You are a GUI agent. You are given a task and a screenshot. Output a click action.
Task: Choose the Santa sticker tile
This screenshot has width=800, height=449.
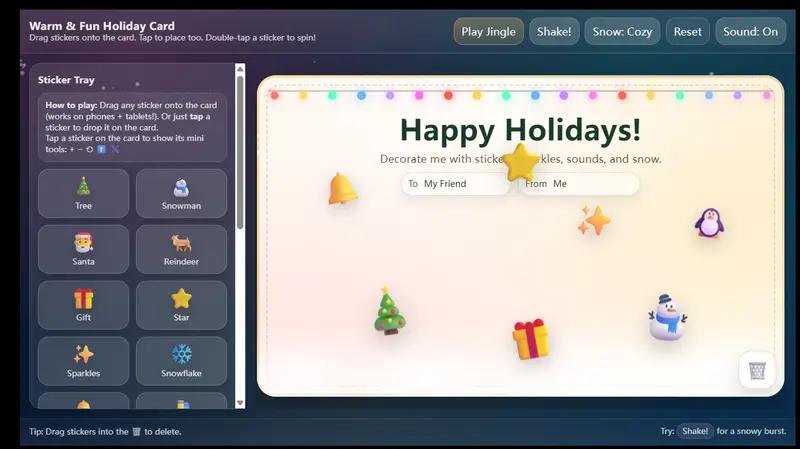83,249
